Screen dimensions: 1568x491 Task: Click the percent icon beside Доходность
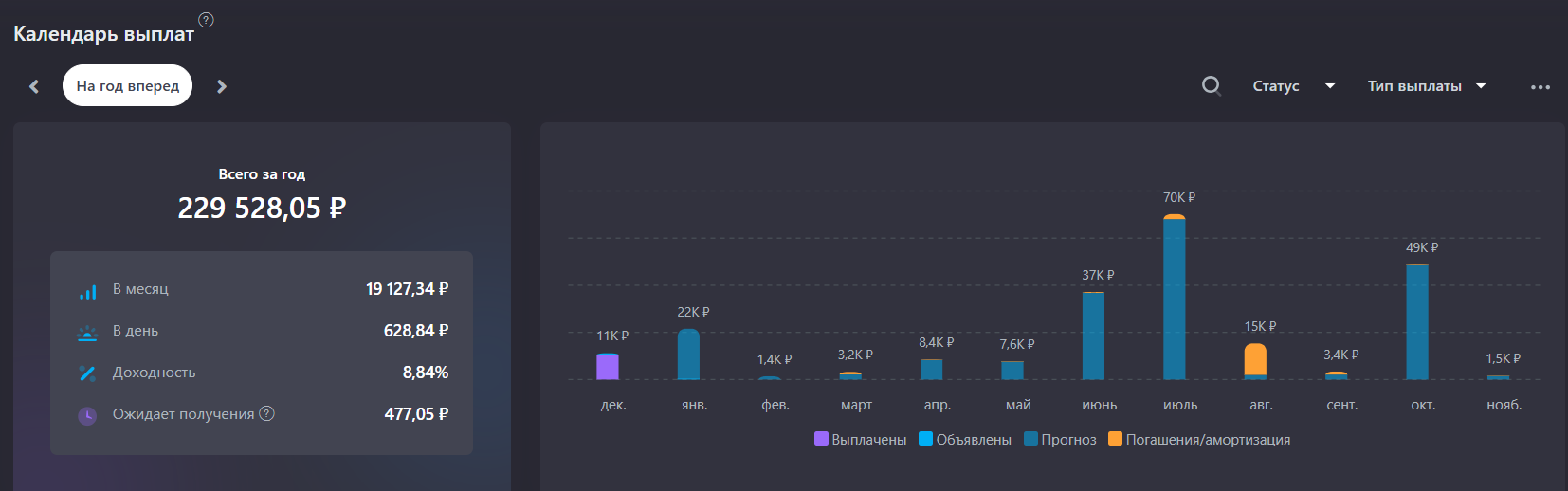[87, 373]
